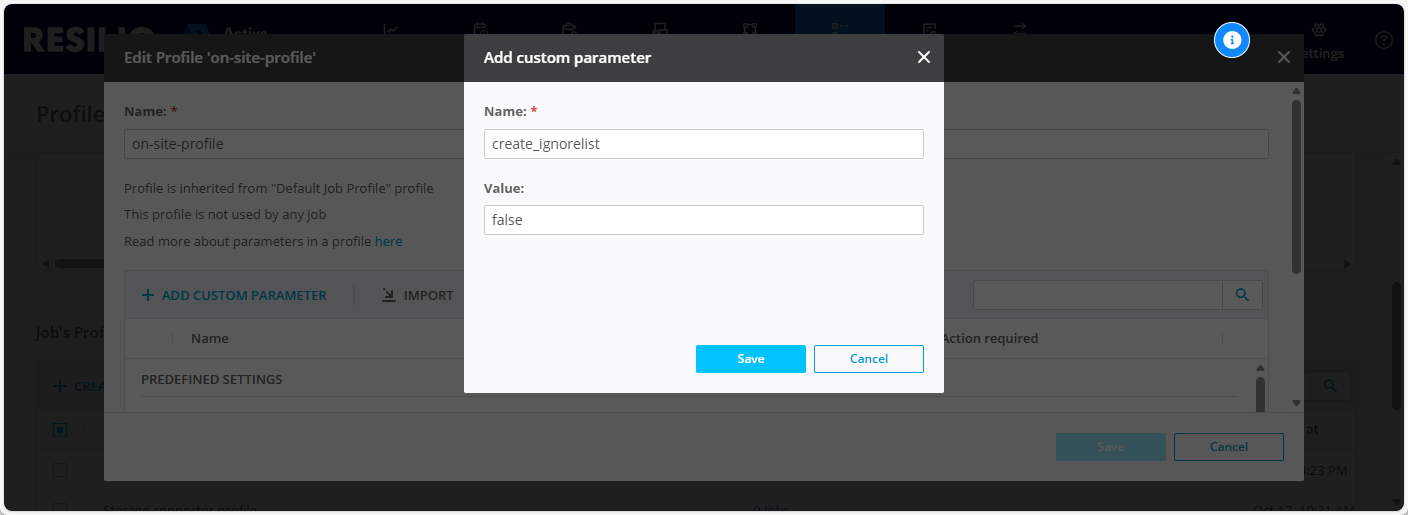
Task: Click the magnifier icon in the parameter search
Action: pyautogui.click(x=1242, y=295)
